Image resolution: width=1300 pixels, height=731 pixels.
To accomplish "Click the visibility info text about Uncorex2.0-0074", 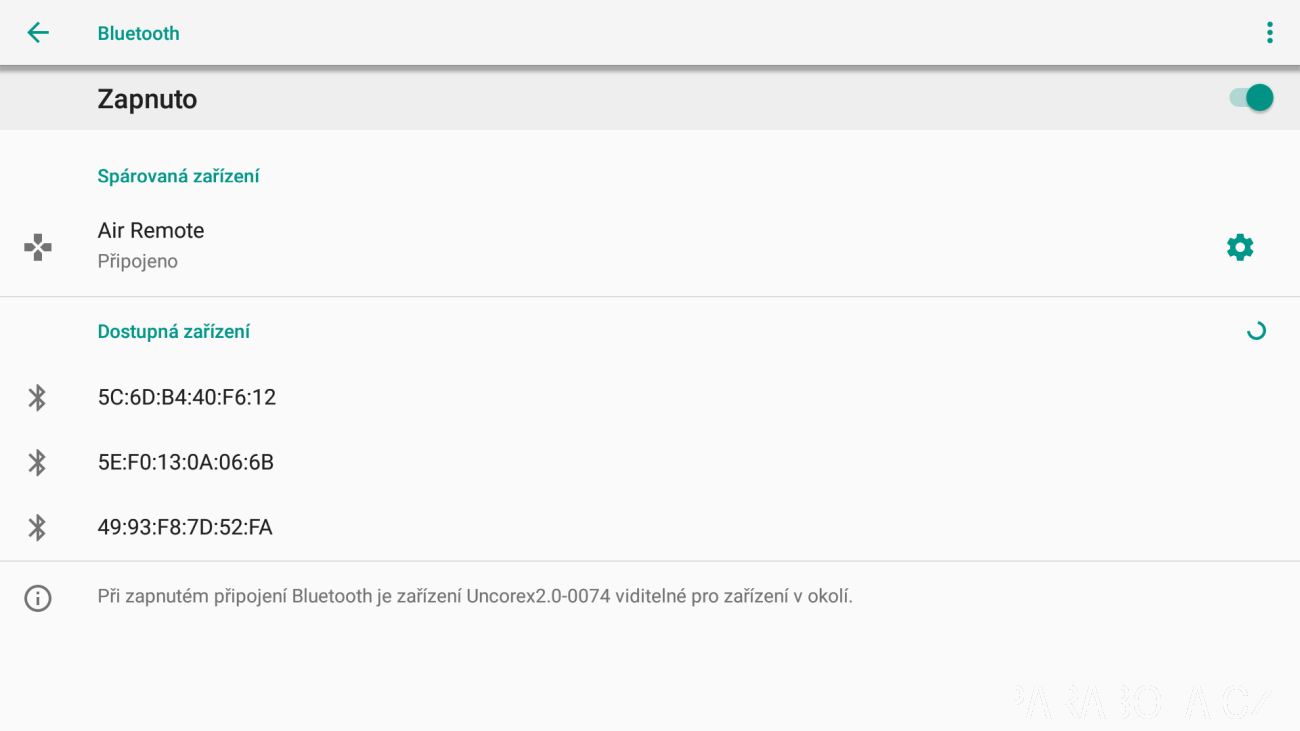I will (475, 597).
